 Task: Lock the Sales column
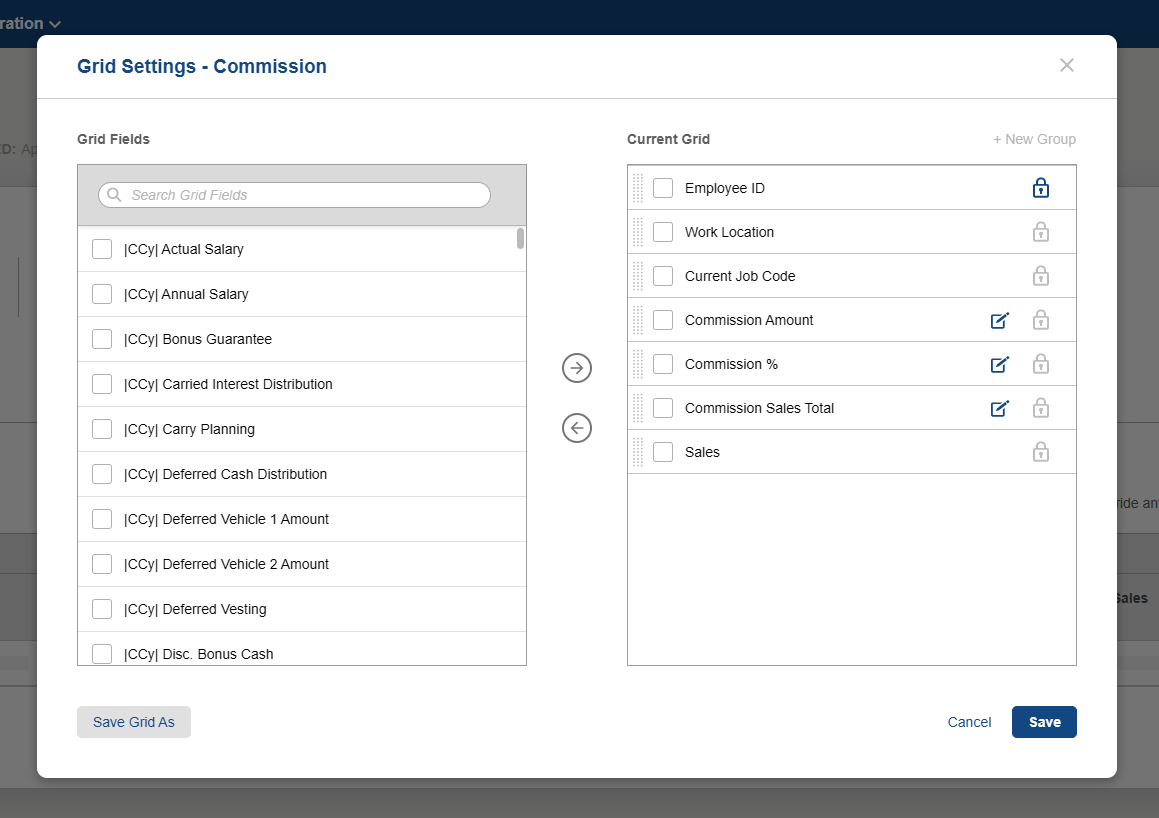click(1040, 452)
